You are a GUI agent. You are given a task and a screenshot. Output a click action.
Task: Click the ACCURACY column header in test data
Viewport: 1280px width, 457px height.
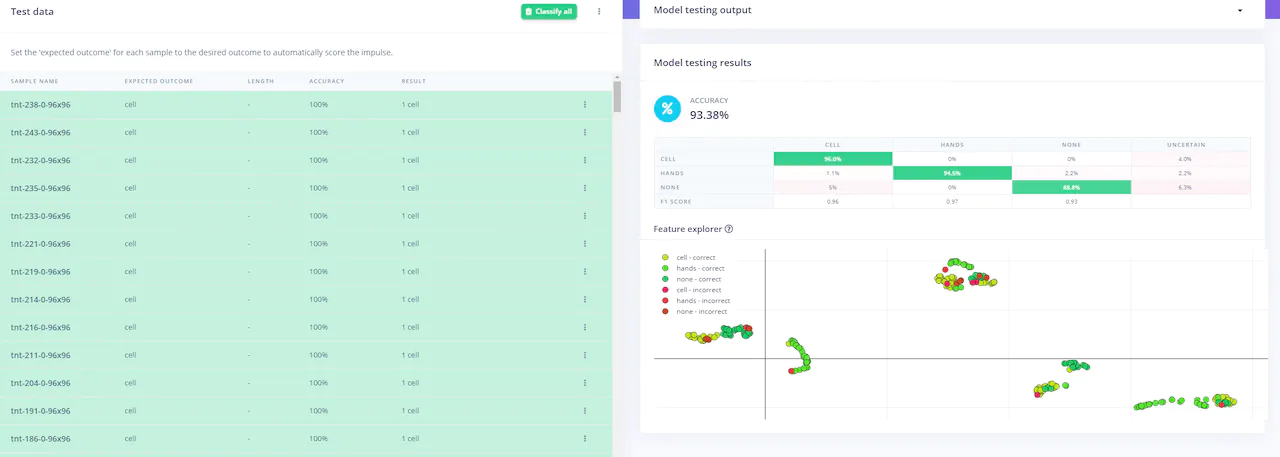(x=325, y=81)
